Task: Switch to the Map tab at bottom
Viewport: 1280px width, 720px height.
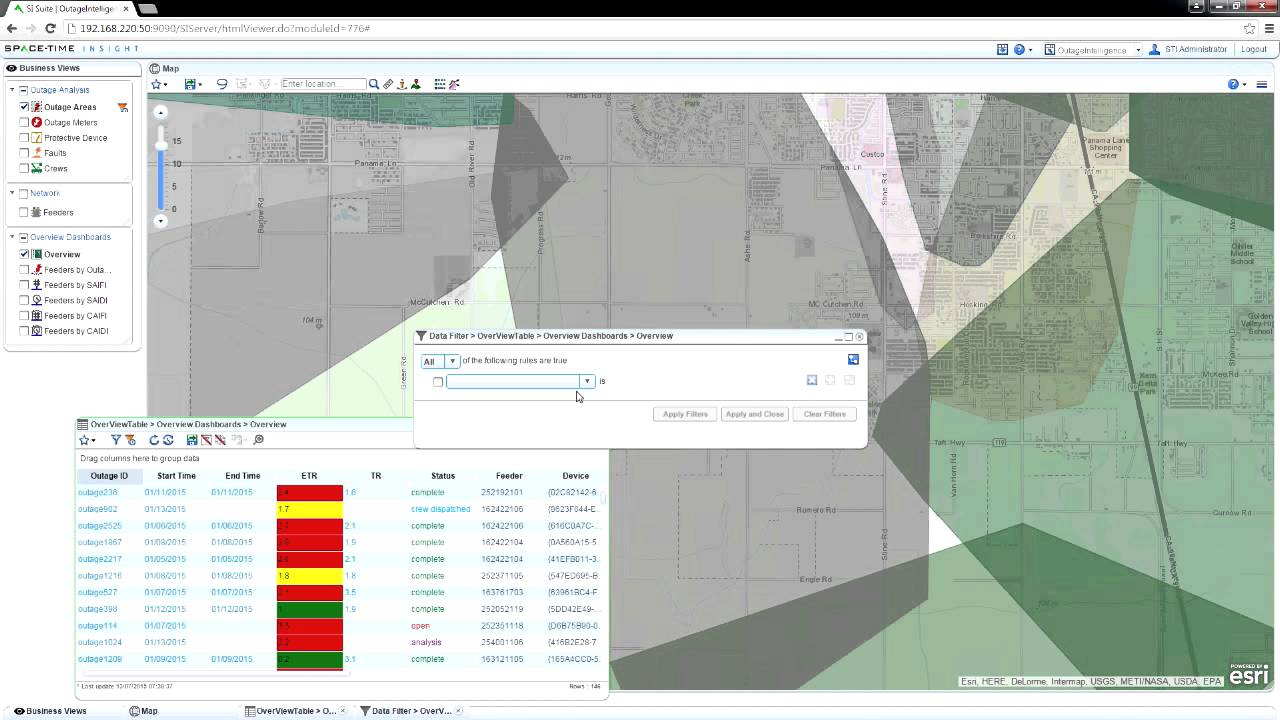Action: point(143,711)
